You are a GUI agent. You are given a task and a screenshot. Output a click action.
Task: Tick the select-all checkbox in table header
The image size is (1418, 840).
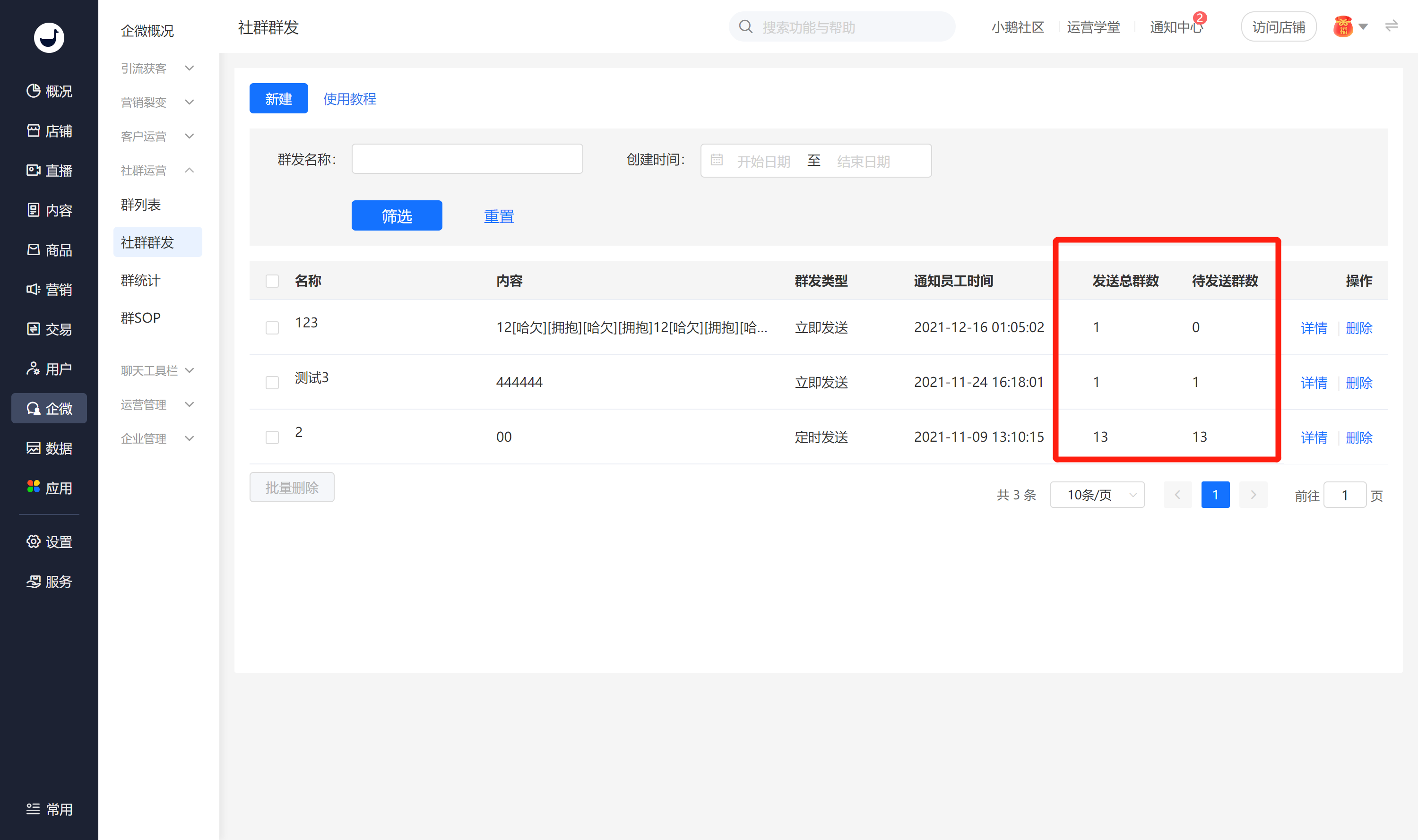pyautogui.click(x=272, y=281)
